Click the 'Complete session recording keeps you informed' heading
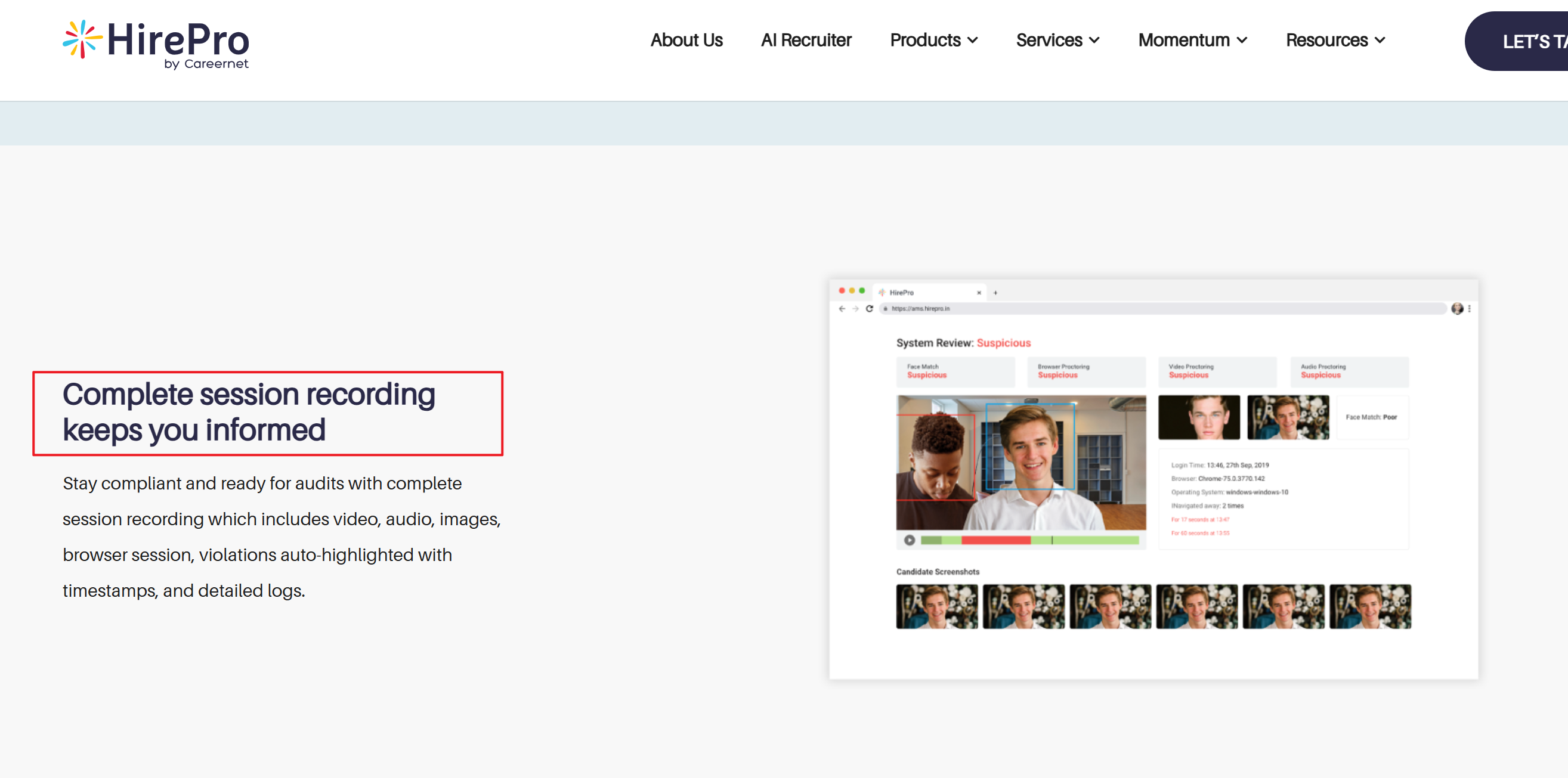1568x778 pixels. coord(249,413)
